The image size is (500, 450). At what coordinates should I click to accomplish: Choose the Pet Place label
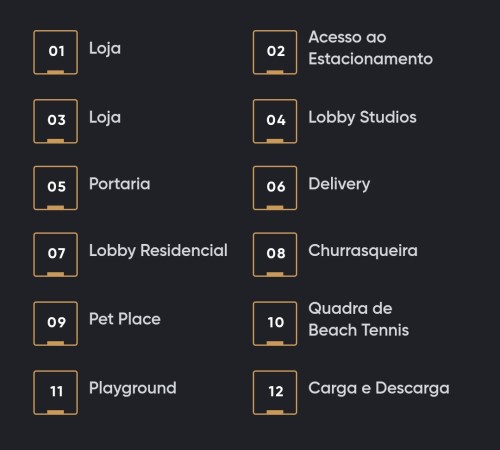pyautogui.click(x=125, y=319)
